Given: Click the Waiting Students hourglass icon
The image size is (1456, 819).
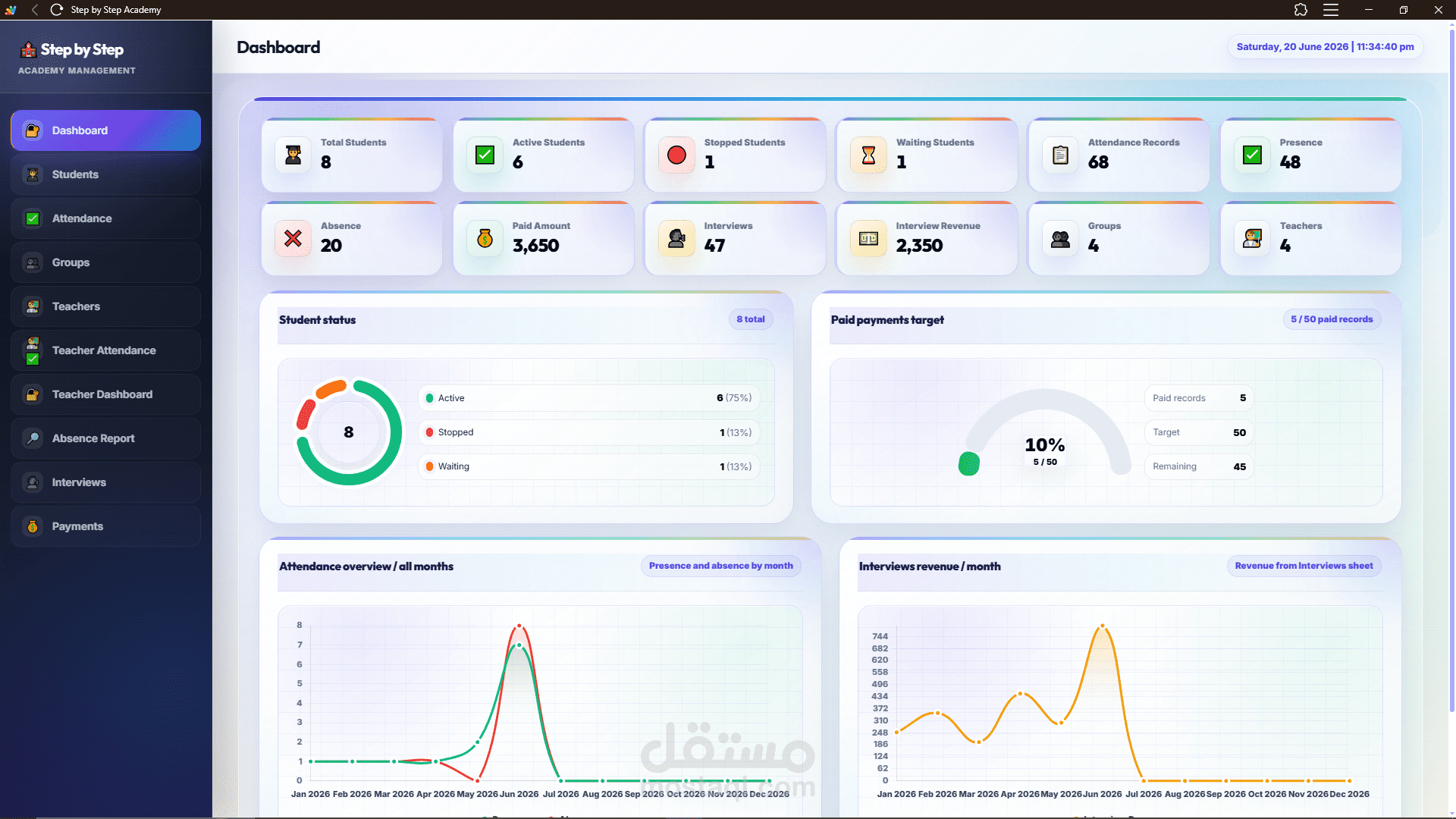Looking at the screenshot, I should coord(868,155).
